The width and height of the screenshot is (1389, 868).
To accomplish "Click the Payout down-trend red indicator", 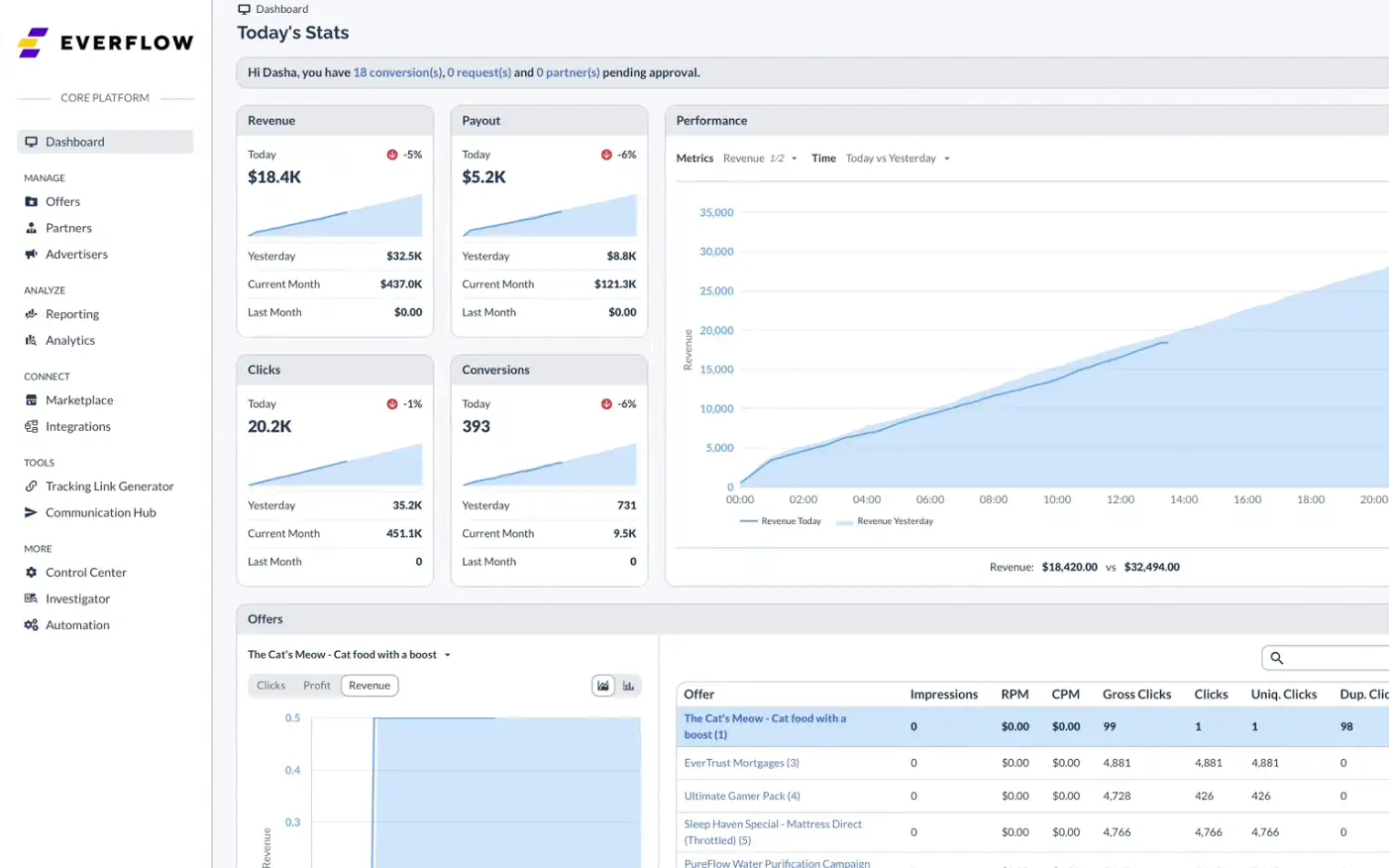I will click(606, 155).
